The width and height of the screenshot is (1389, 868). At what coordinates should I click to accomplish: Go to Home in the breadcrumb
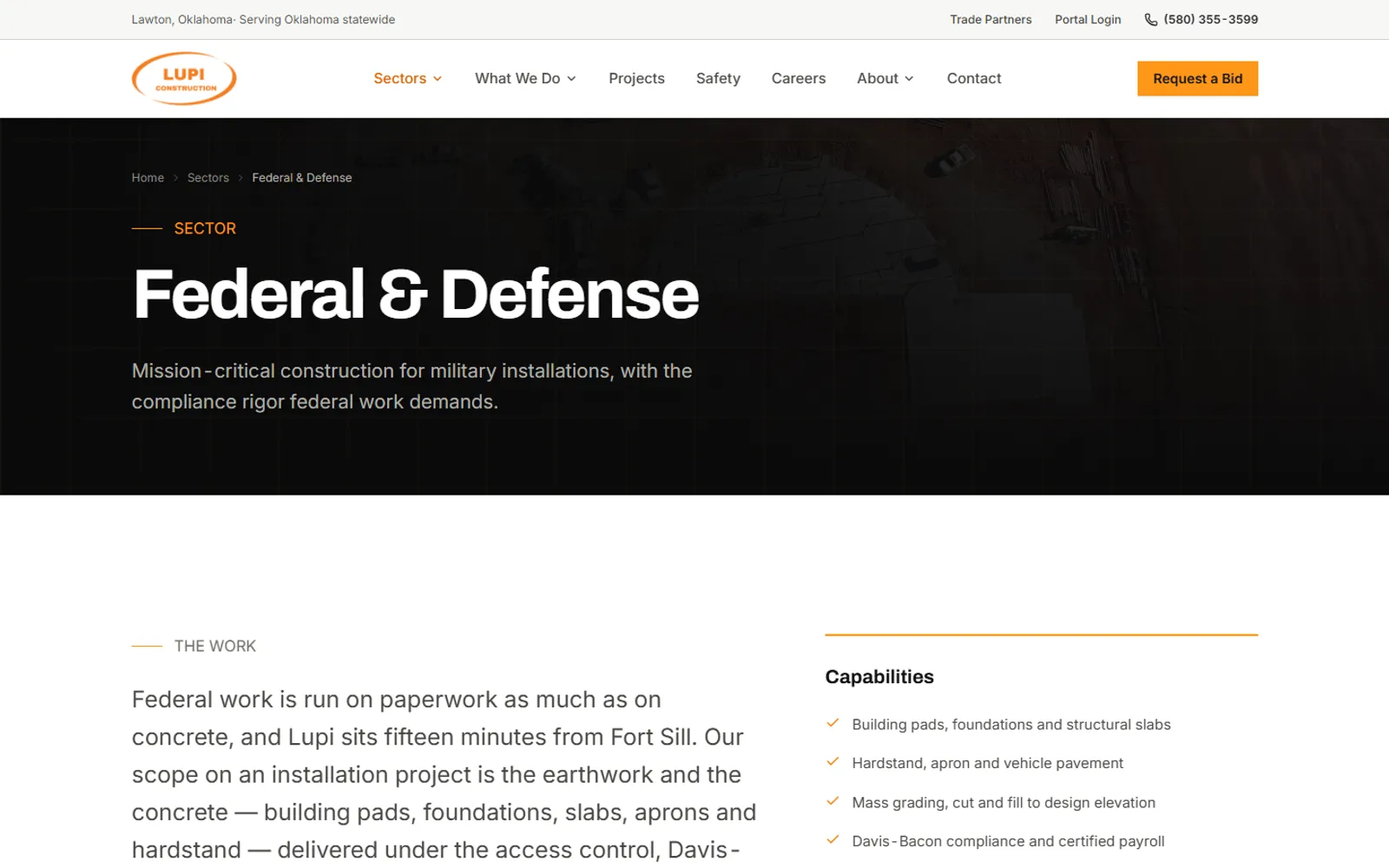(148, 177)
